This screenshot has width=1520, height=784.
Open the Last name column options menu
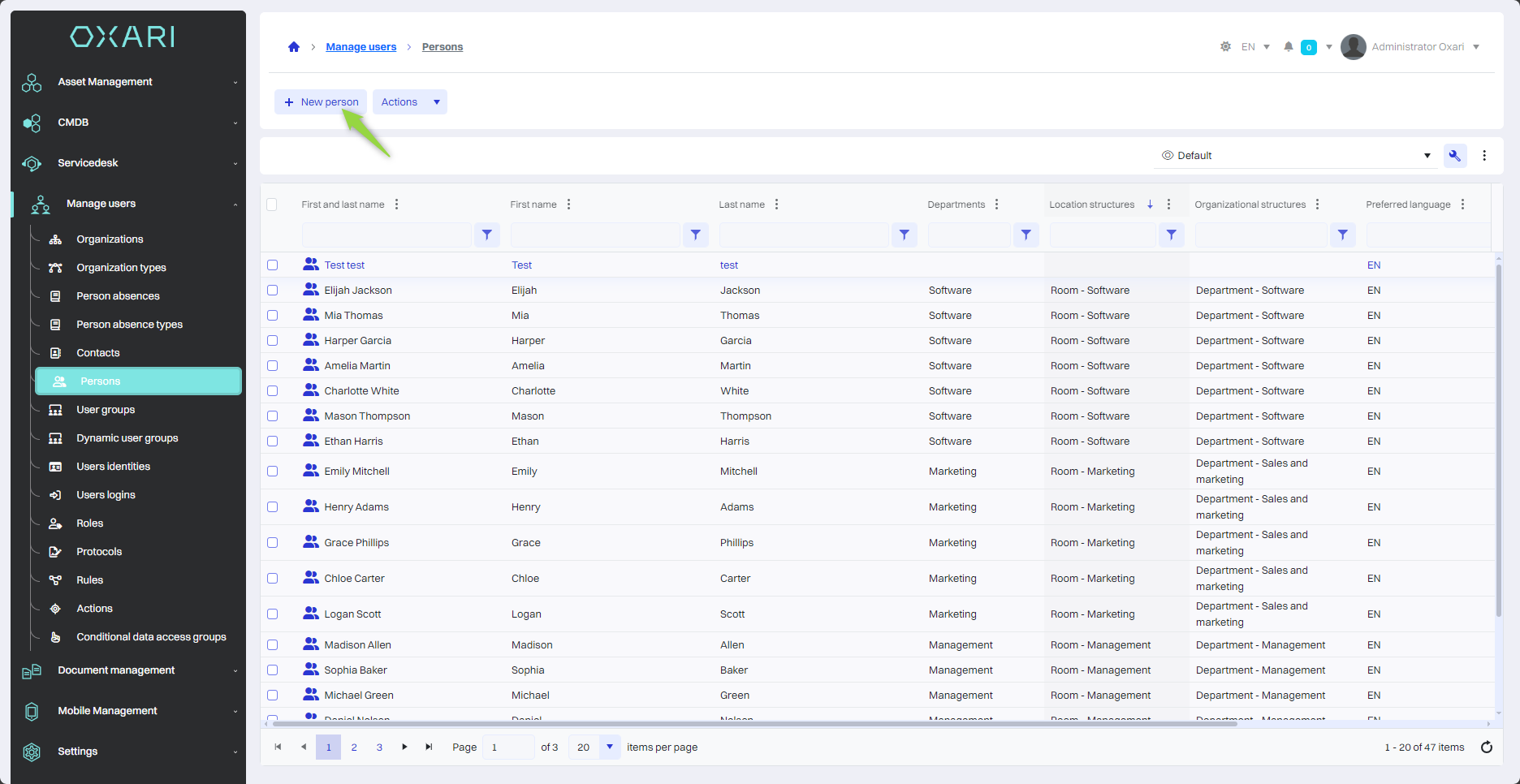tap(776, 205)
